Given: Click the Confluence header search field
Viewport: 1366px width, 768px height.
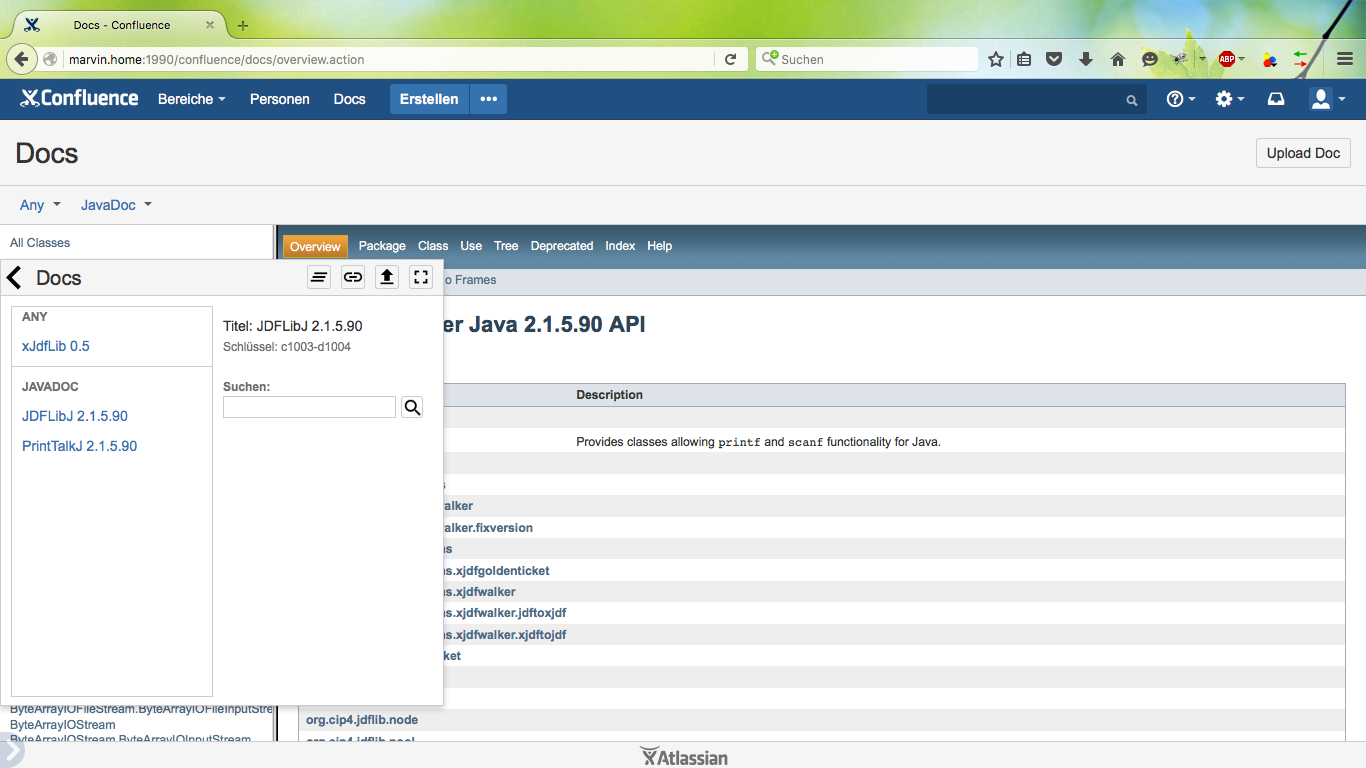Looking at the screenshot, I should pyautogui.click(x=1036, y=99).
